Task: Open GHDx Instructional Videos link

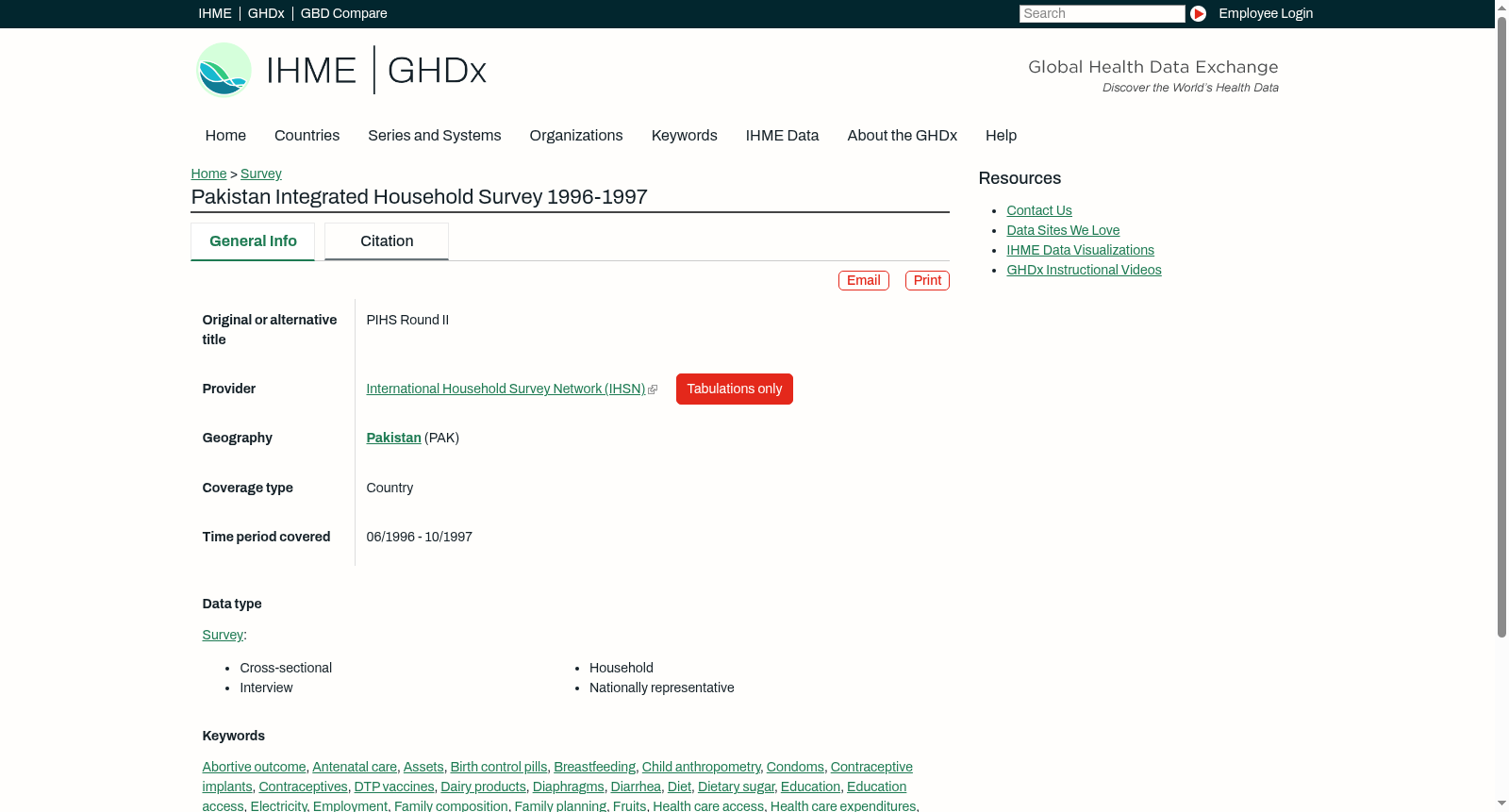Action: pos(1084,270)
